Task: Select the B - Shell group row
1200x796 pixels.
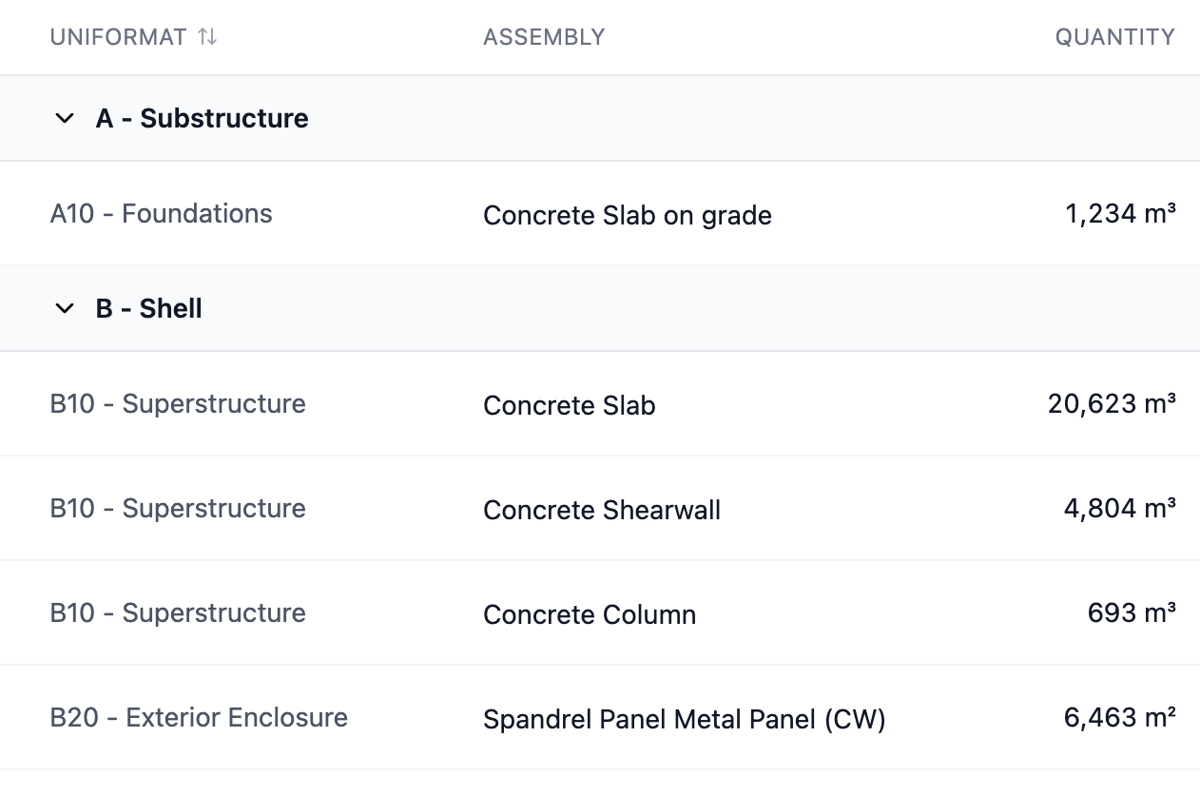Action: tap(600, 309)
